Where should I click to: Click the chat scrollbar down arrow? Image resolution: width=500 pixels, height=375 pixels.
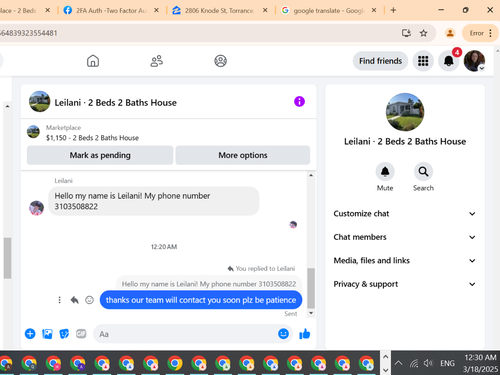click(311, 313)
